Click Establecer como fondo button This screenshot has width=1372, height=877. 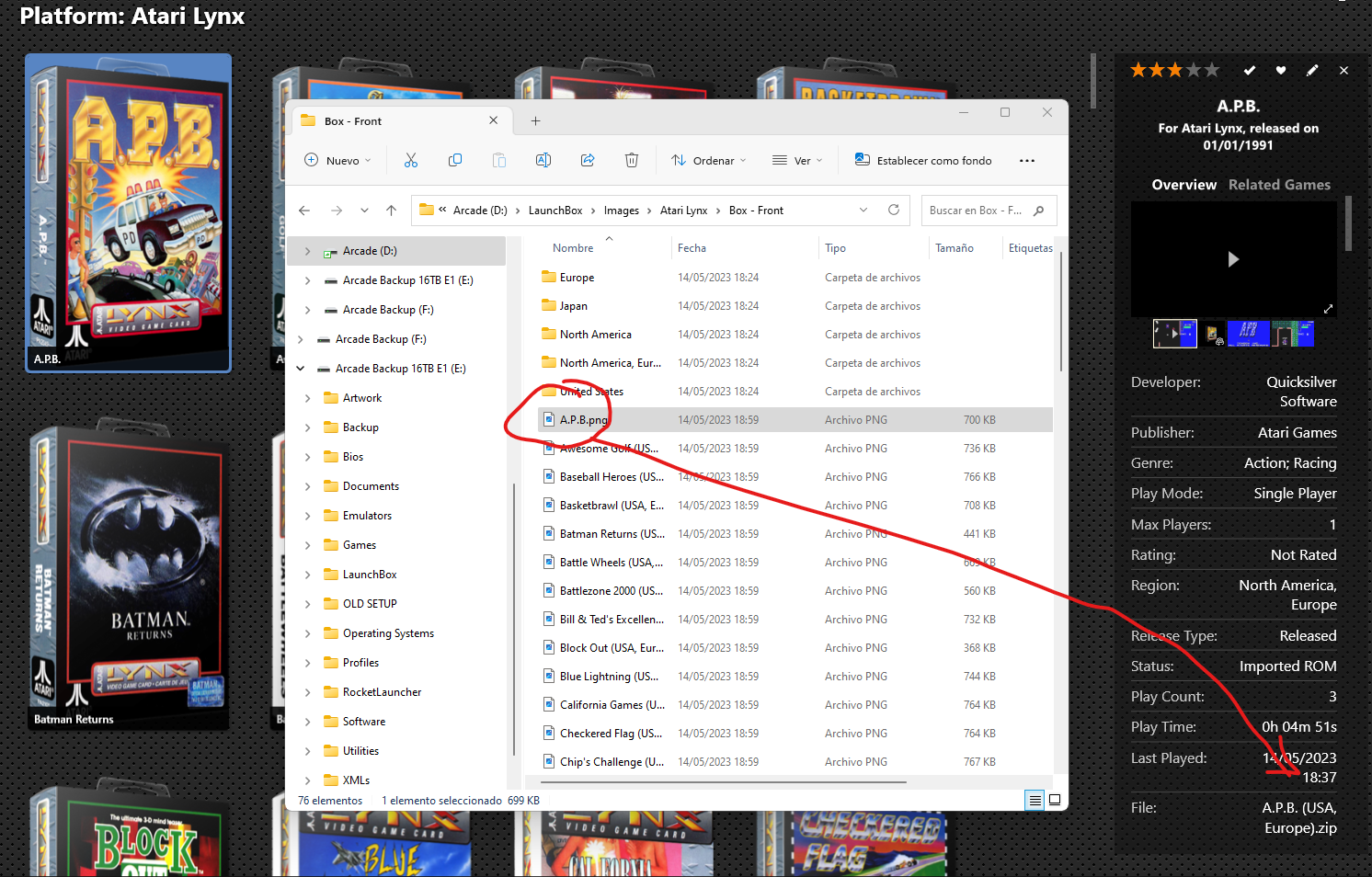pos(923,160)
